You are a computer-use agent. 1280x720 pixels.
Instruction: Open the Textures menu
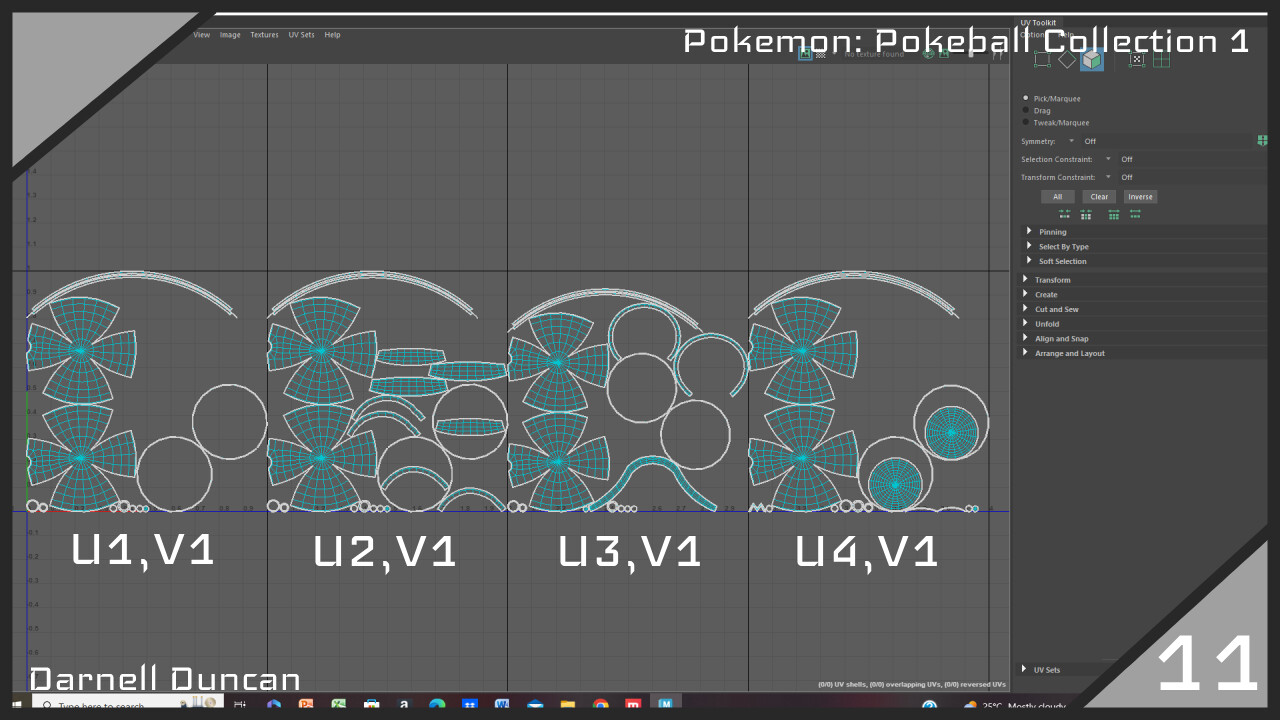coord(264,34)
